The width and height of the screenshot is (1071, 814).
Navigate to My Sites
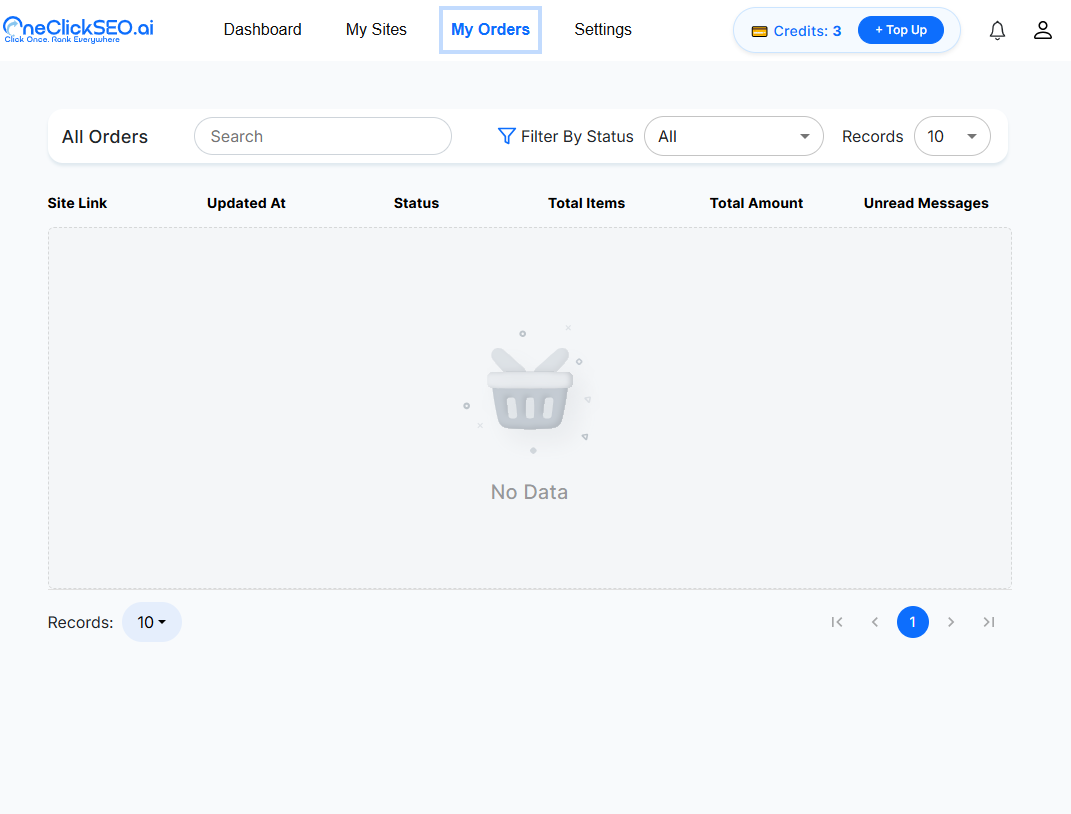point(376,29)
